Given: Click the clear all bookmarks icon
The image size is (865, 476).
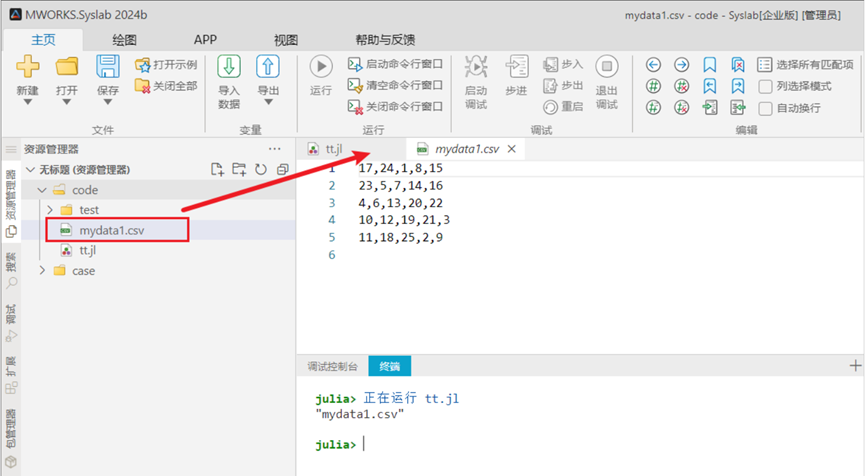Looking at the screenshot, I should coord(738,65).
